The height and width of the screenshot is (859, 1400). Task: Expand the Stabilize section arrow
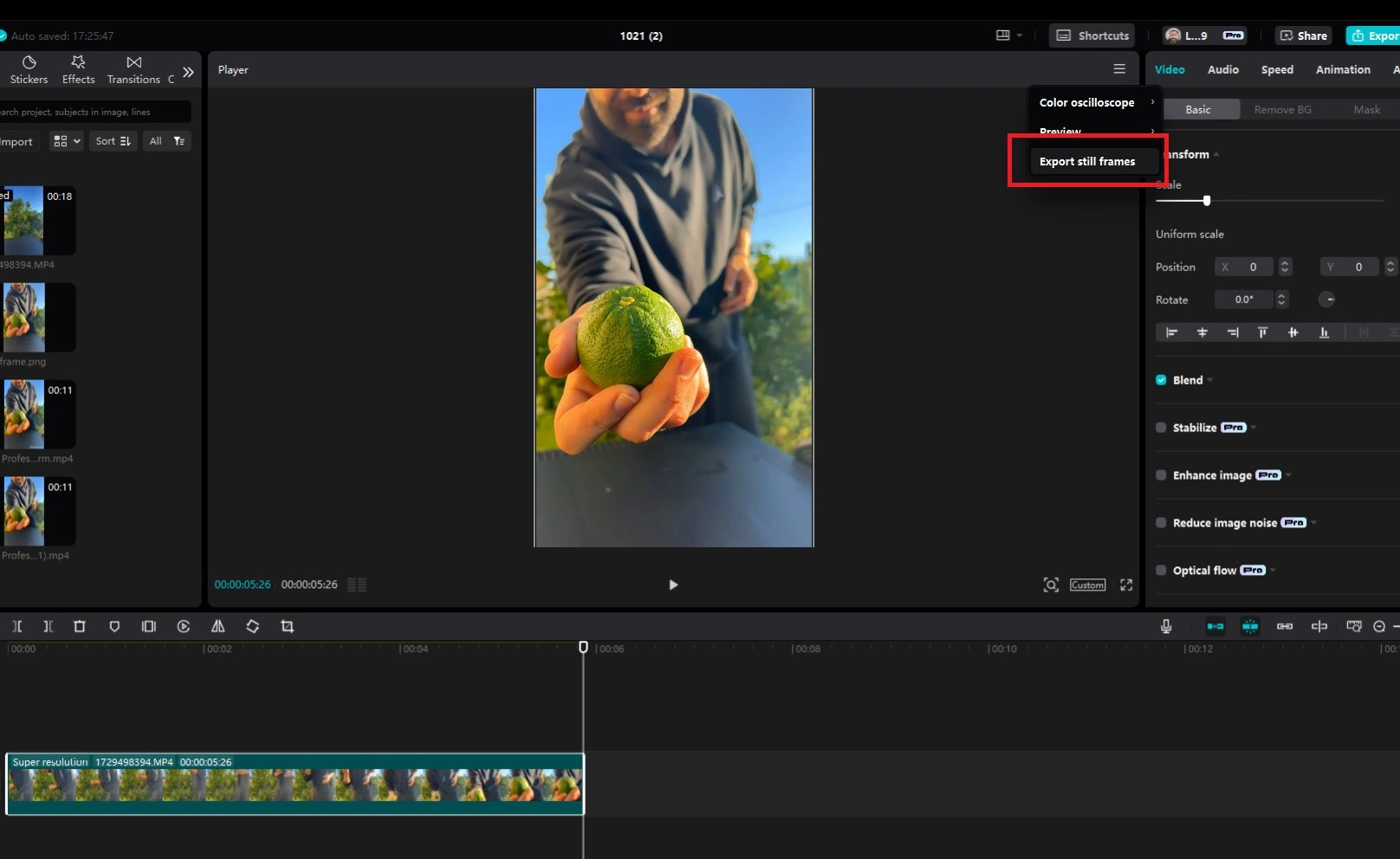coord(1254,428)
